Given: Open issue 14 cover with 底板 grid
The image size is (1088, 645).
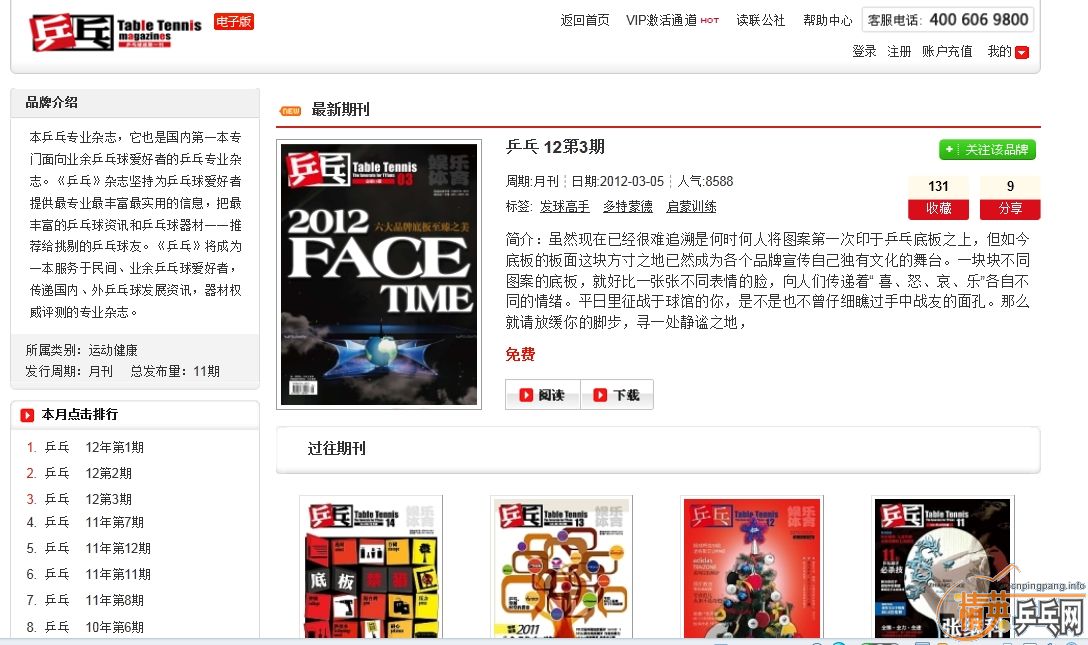Looking at the screenshot, I should click(371, 567).
